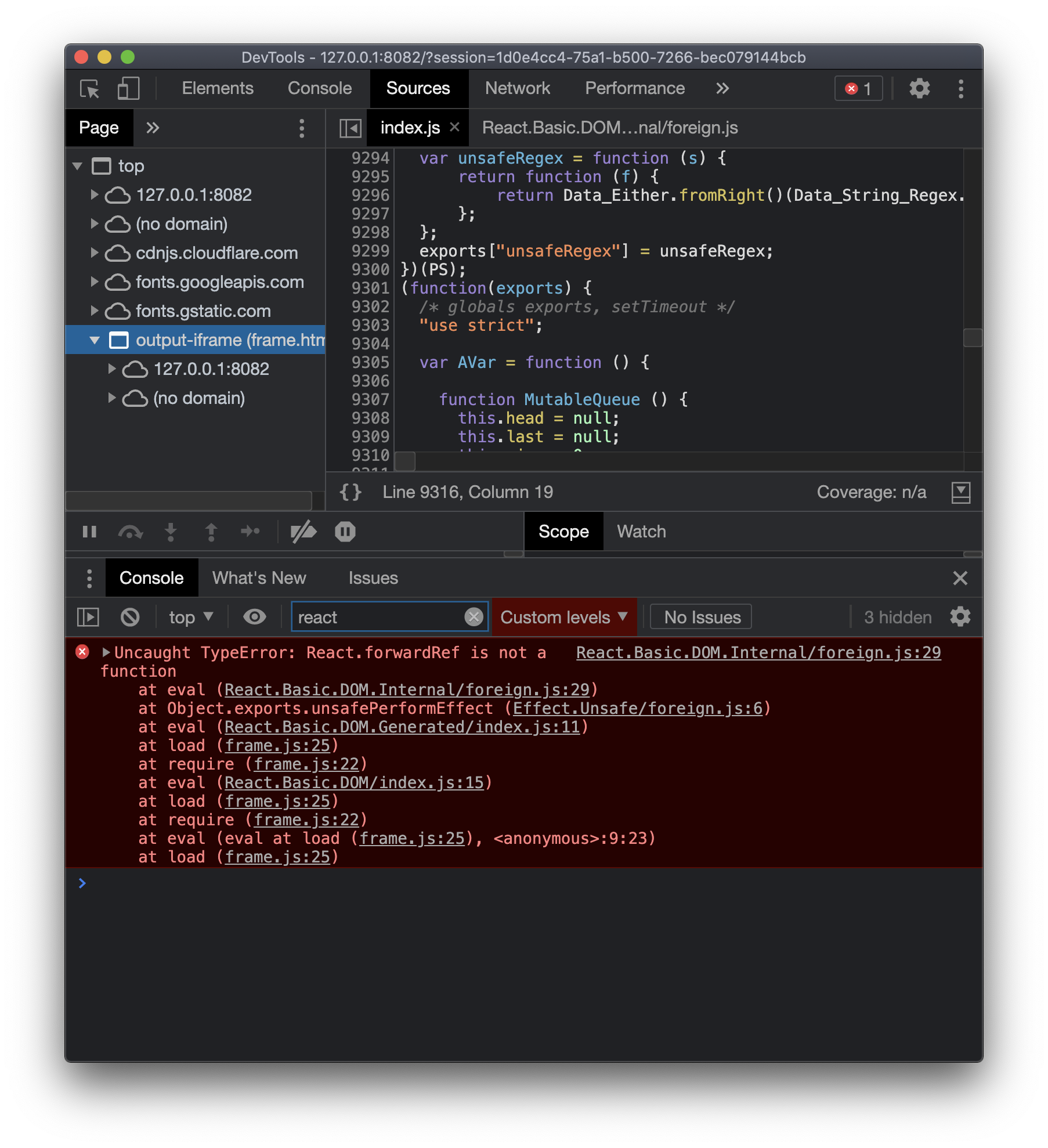This screenshot has width=1048, height=1148.
Task: Expand cdnjs.cloudflare.com node
Action: [x=95, y=252]
